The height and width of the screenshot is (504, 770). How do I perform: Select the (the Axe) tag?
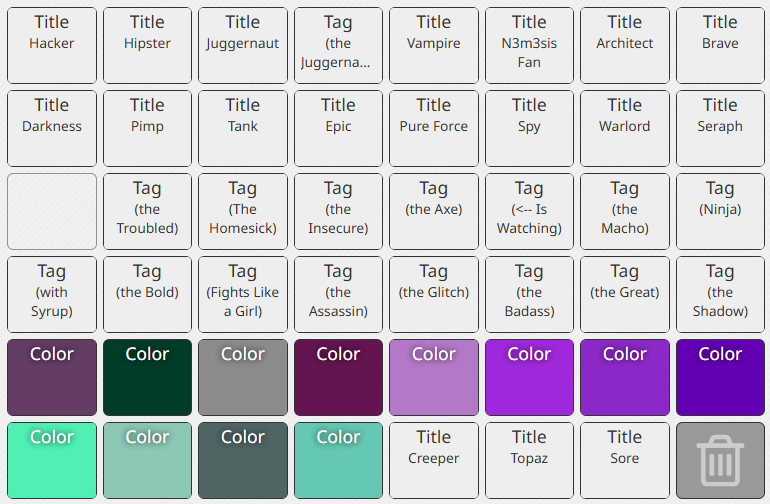coord(434,212)
